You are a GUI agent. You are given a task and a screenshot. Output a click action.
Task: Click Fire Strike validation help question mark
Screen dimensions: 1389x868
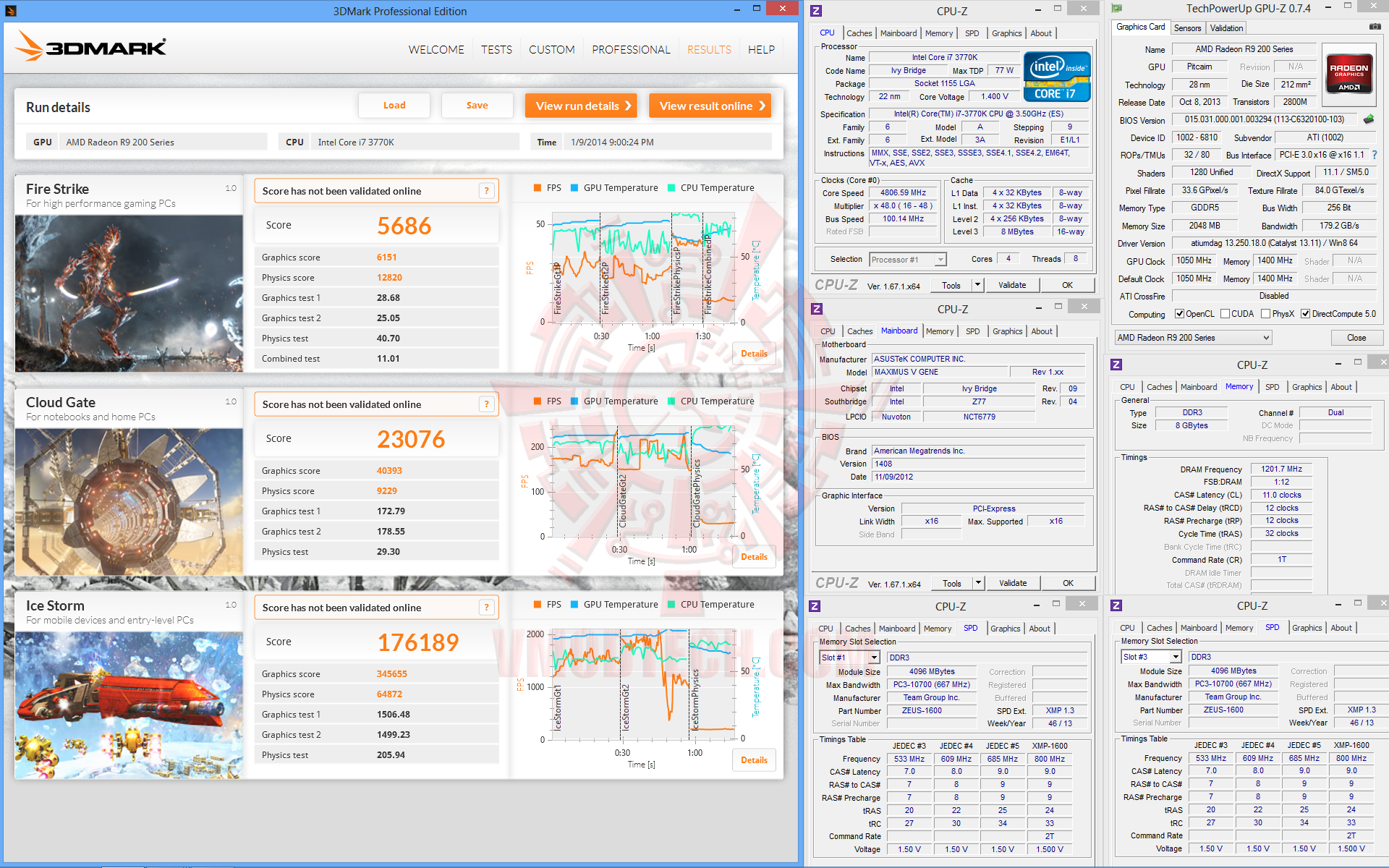click(487, 191)
